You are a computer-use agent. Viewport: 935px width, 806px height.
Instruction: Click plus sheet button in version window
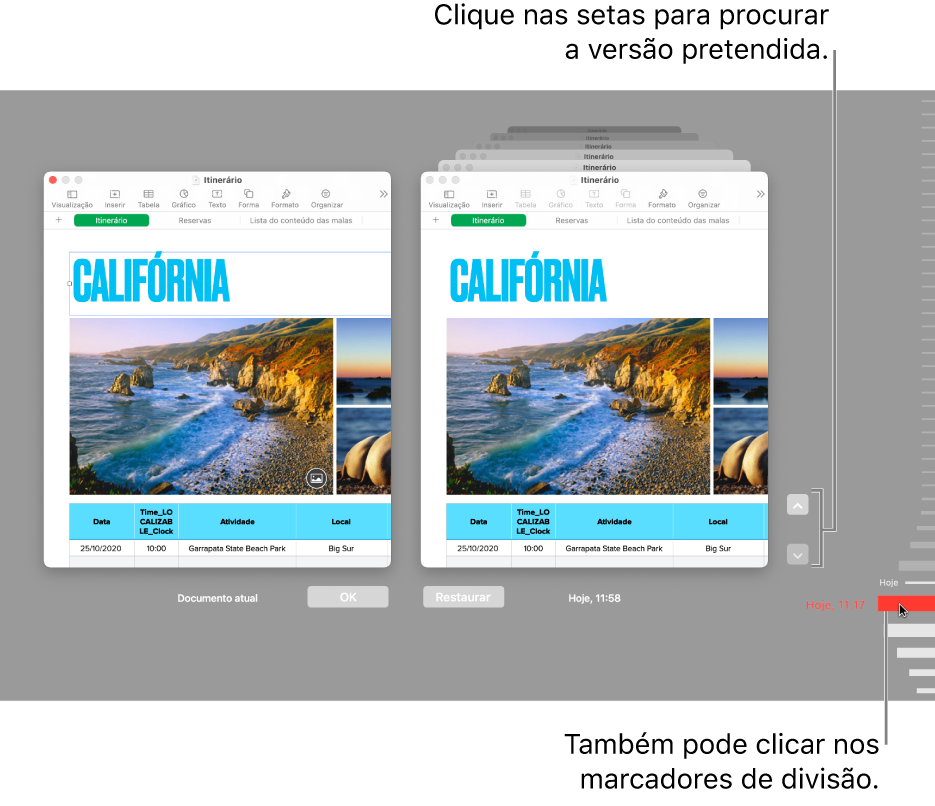(x=435, y=220)
